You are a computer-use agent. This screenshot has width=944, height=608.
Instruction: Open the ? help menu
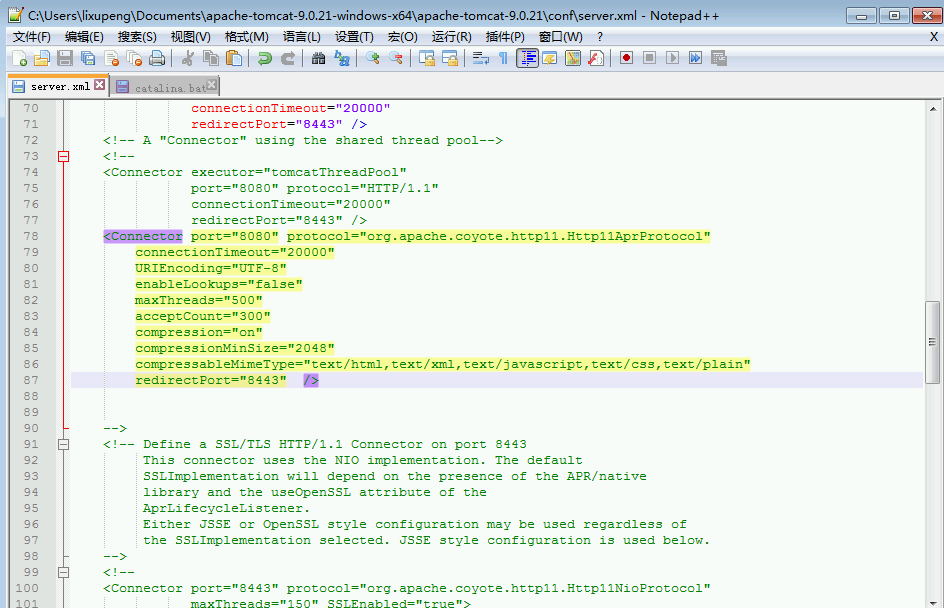[600, 37]
